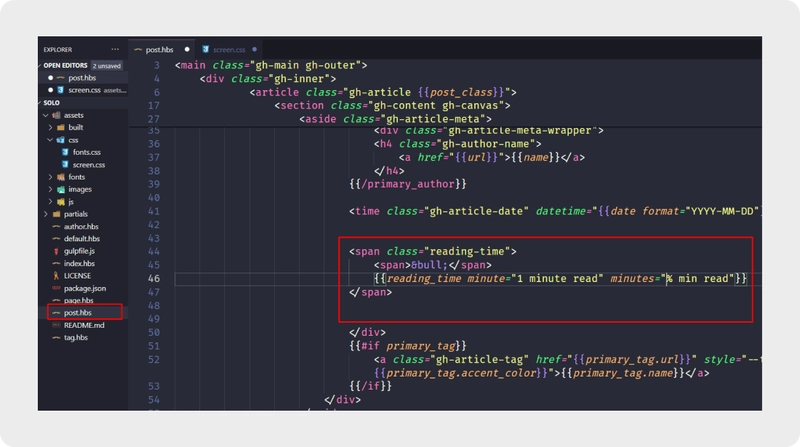This screenshot has height=447, width=800.
Task: Click the README.md markdown icon
Action: 56,325
